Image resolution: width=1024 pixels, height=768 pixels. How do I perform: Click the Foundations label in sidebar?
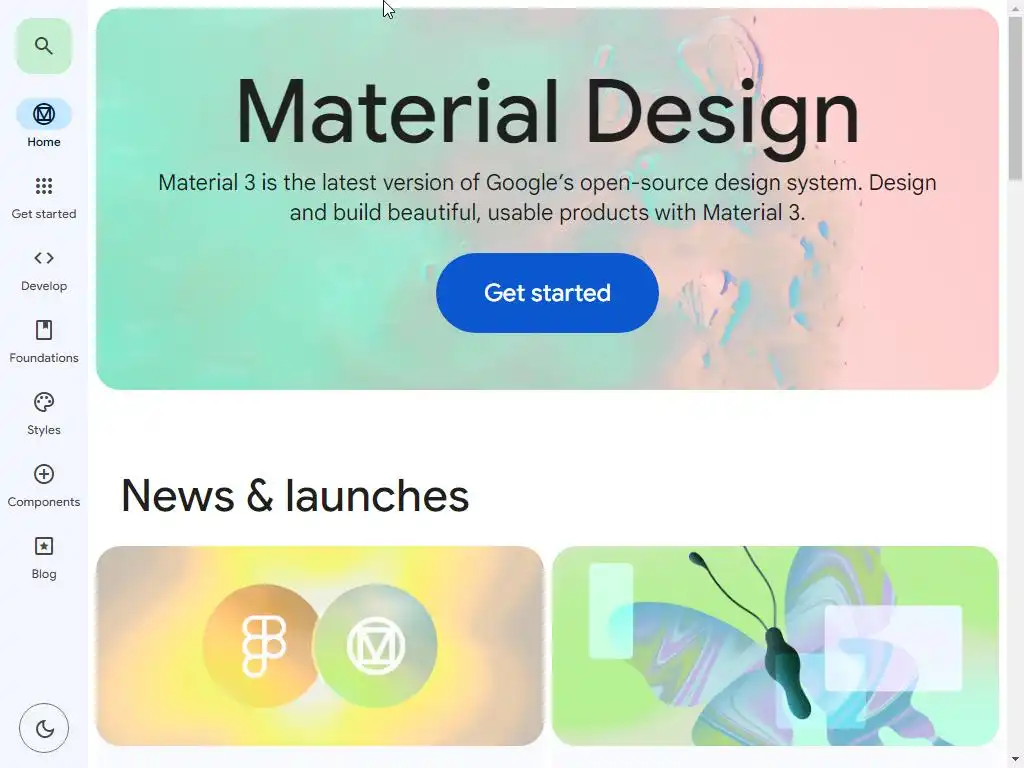point(44,358)
